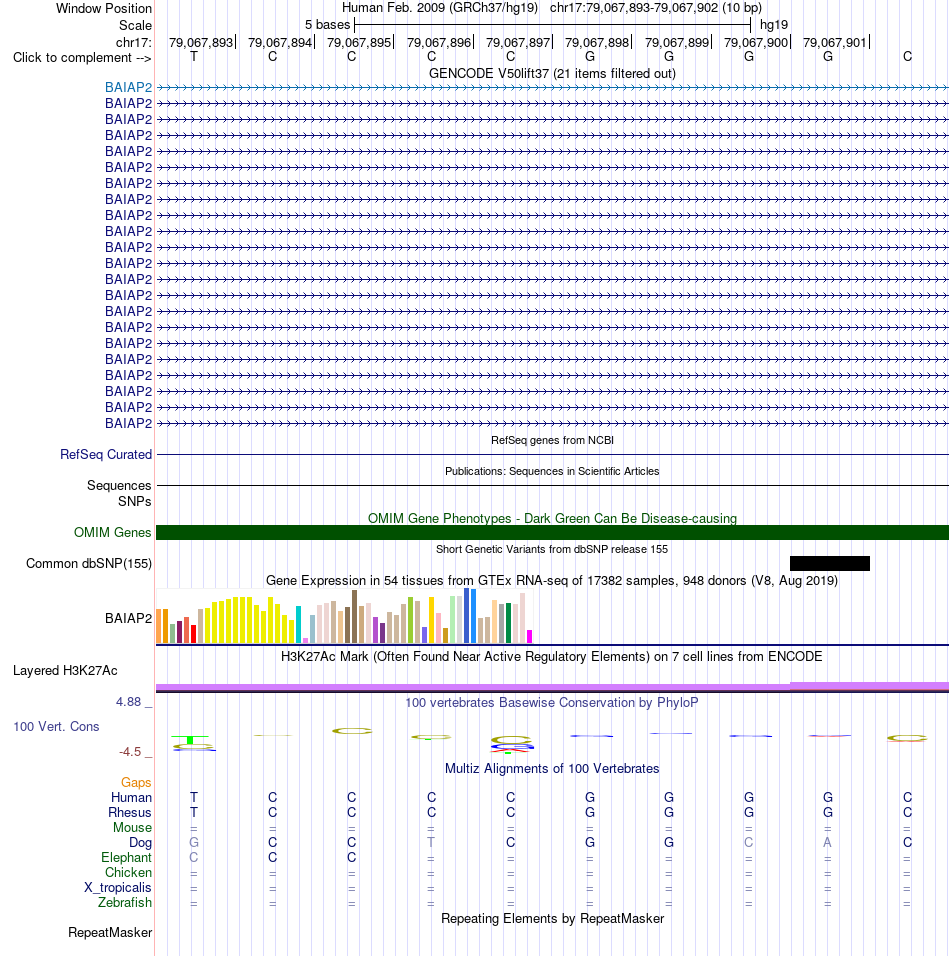The image size is (950, 956).
Task: Click the Common dbSNP(155) label
Action: click(x=88, y=563)
